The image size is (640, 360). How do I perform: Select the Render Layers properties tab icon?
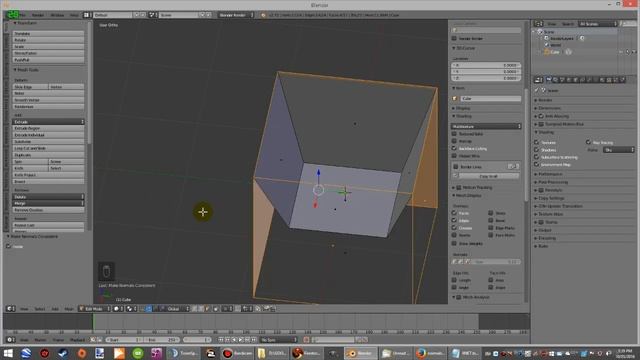pyautogui.click(x=556, y=80)
